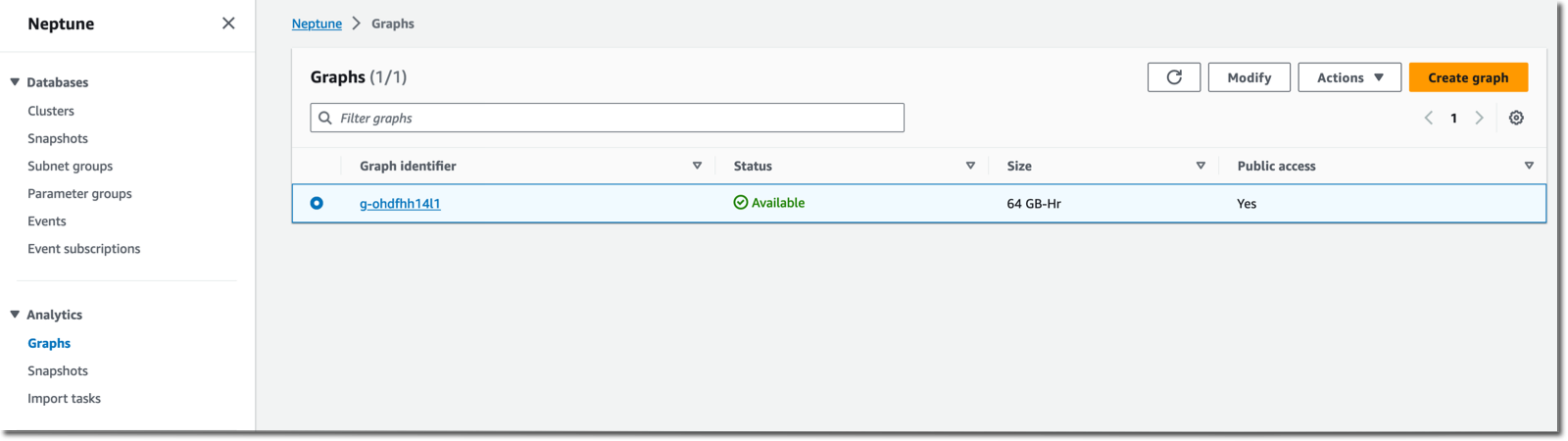Collapse the Analytics section
1568x441 pixels.
click(x=15, y=315)
